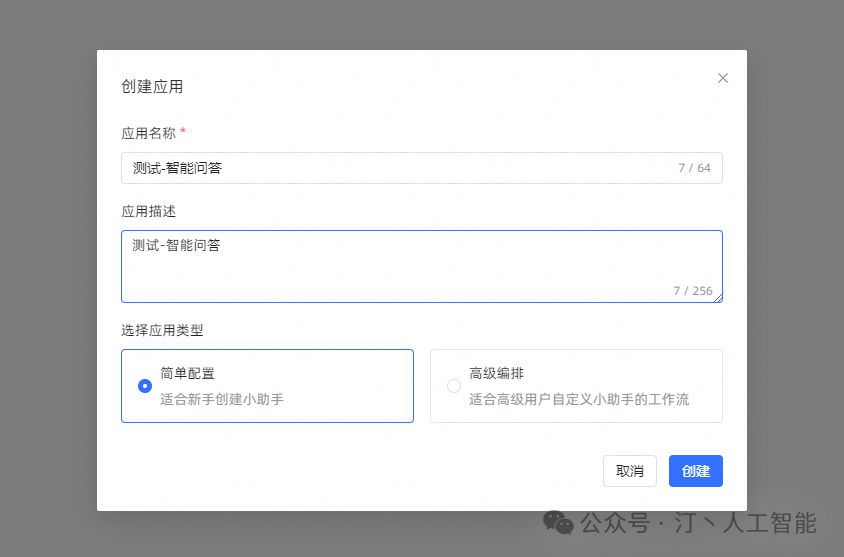This screenshot has width=844, height=557.
Task: Click the 应用名称 input field
Action: [x=400, y=168]
